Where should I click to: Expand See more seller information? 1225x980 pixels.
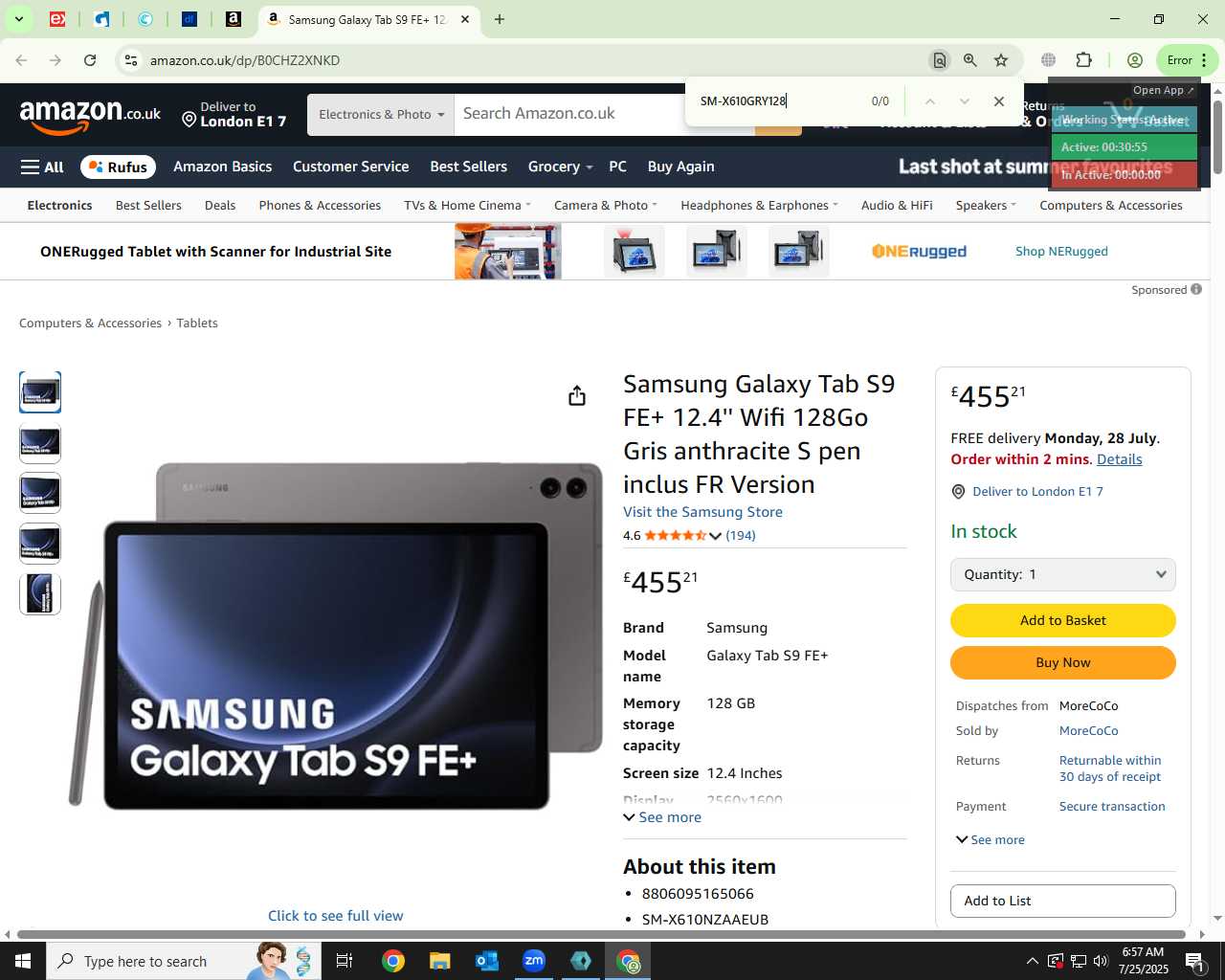click(991, 840)
